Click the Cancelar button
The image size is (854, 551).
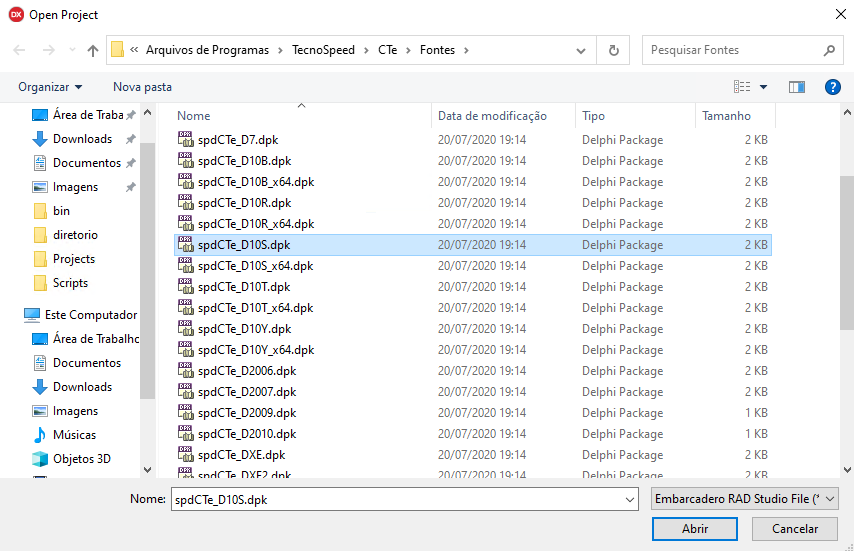point(795,529)
